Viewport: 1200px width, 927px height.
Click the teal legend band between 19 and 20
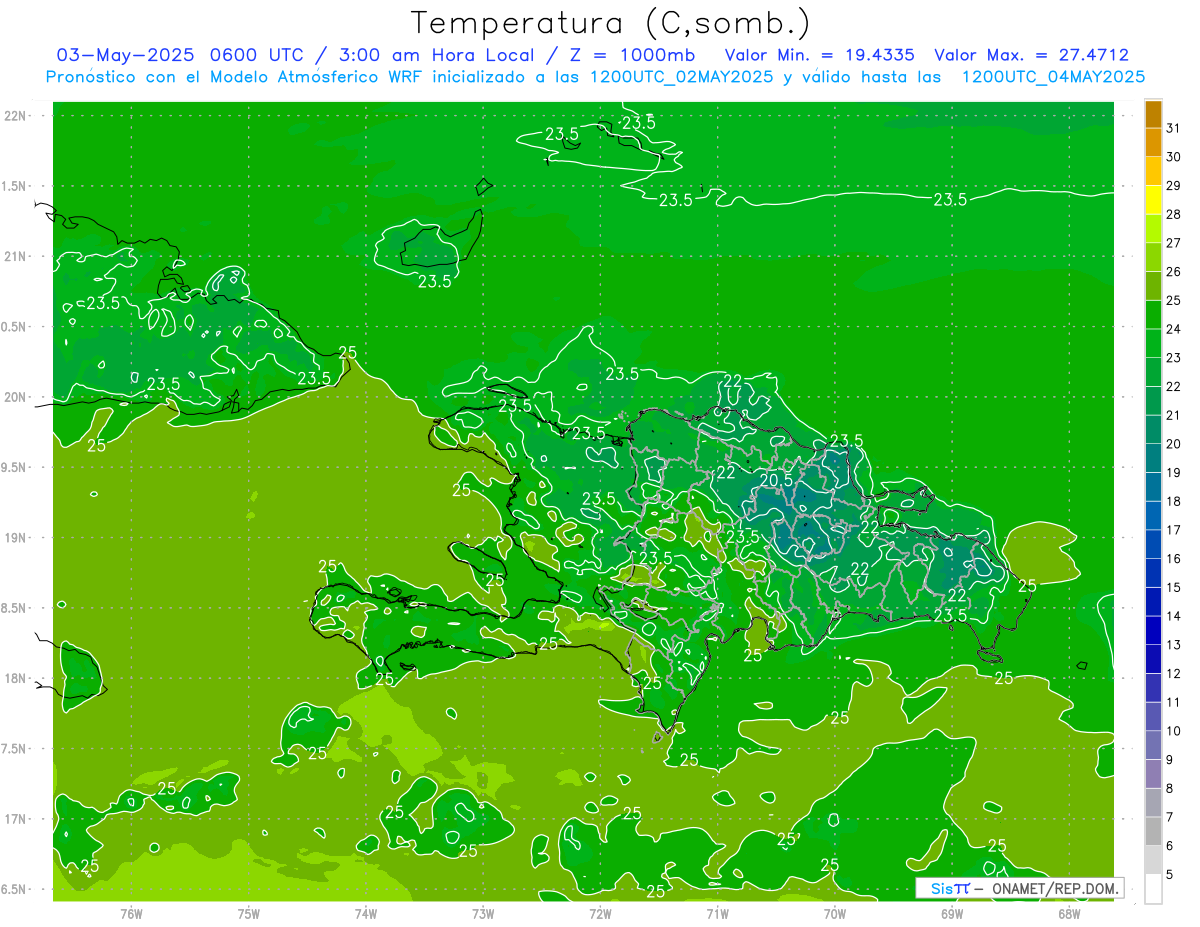pyautogui.click(x=1153, y=458)
